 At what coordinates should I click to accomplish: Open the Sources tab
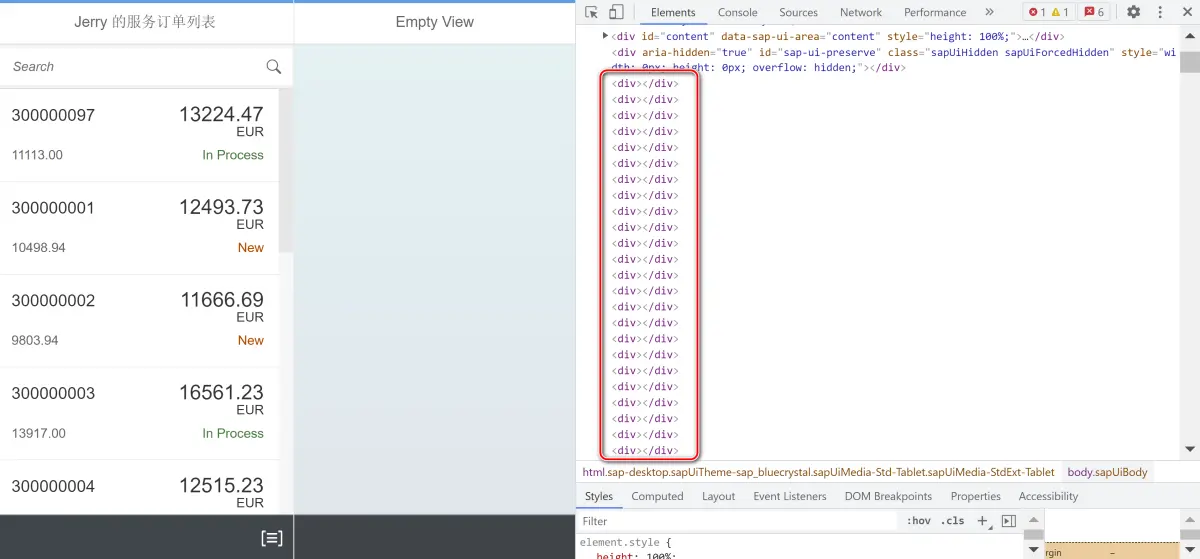pyautogui.click(x=799, y=12)
